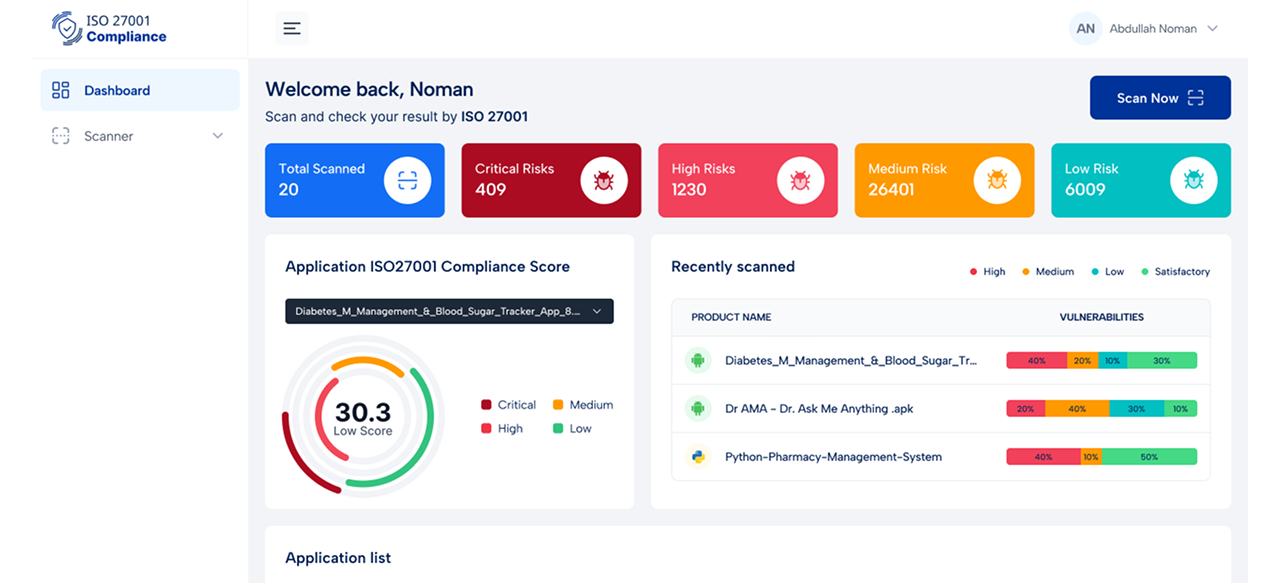Viewport: 1280px width, 583px height.
Task: Click the 30.3 Low Score gauge
Action: 362,417
